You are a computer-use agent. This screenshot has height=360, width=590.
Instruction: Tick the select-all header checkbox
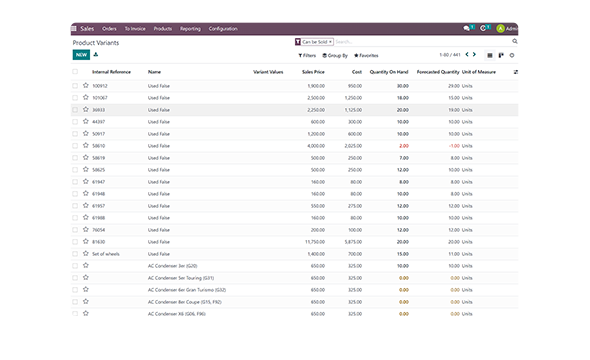click(75, 72)
